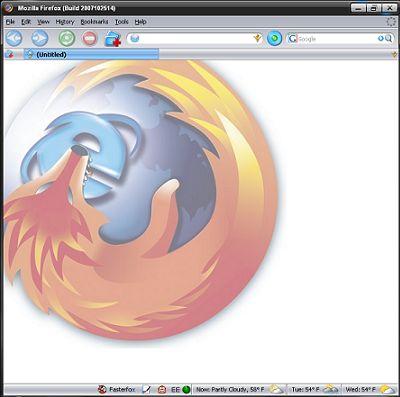400x397 pixels.
Task: Open the Google search engine selector
Action: click(x=293, y=39)
